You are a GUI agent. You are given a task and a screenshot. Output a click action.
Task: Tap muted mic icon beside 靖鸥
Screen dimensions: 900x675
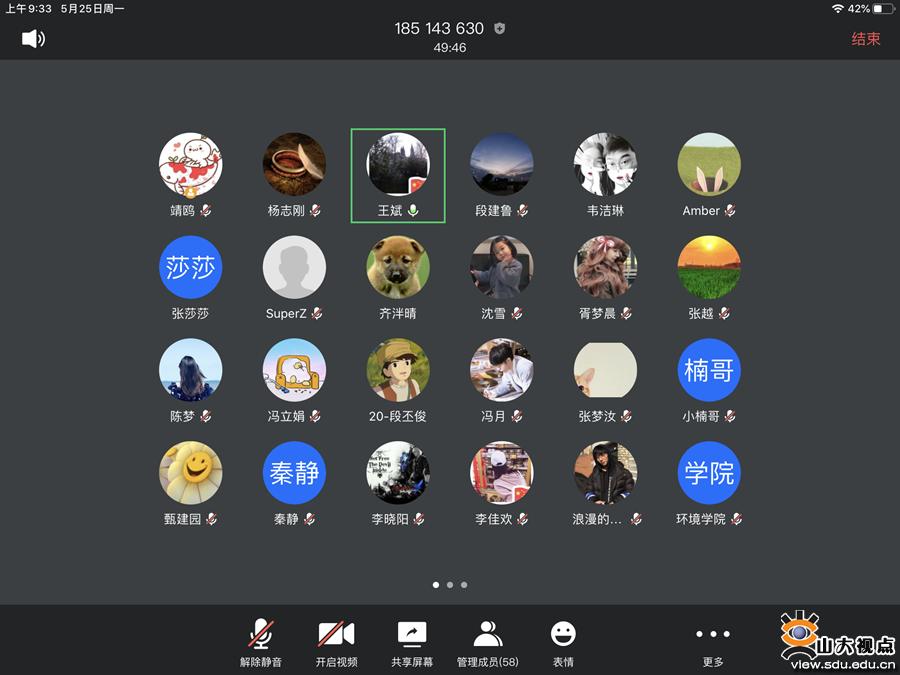(x=205, y=211)
